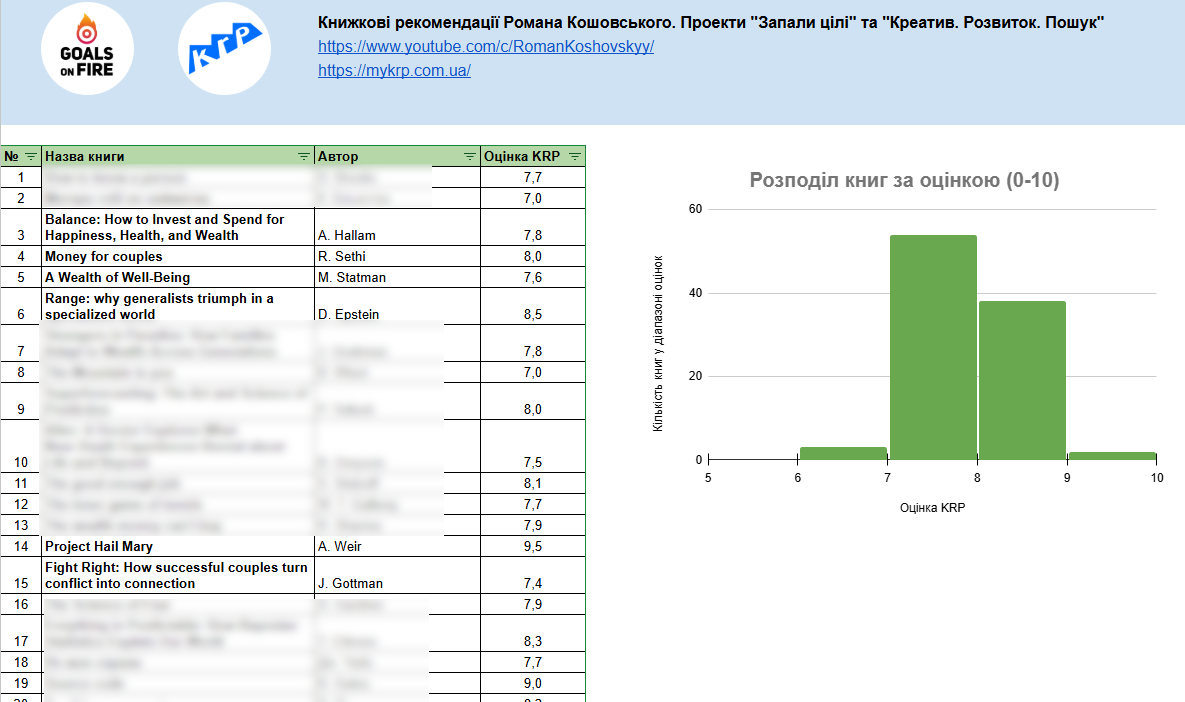Open filter dropdown in Автор column
This screenshot has height=702, width=1185.
470,156
